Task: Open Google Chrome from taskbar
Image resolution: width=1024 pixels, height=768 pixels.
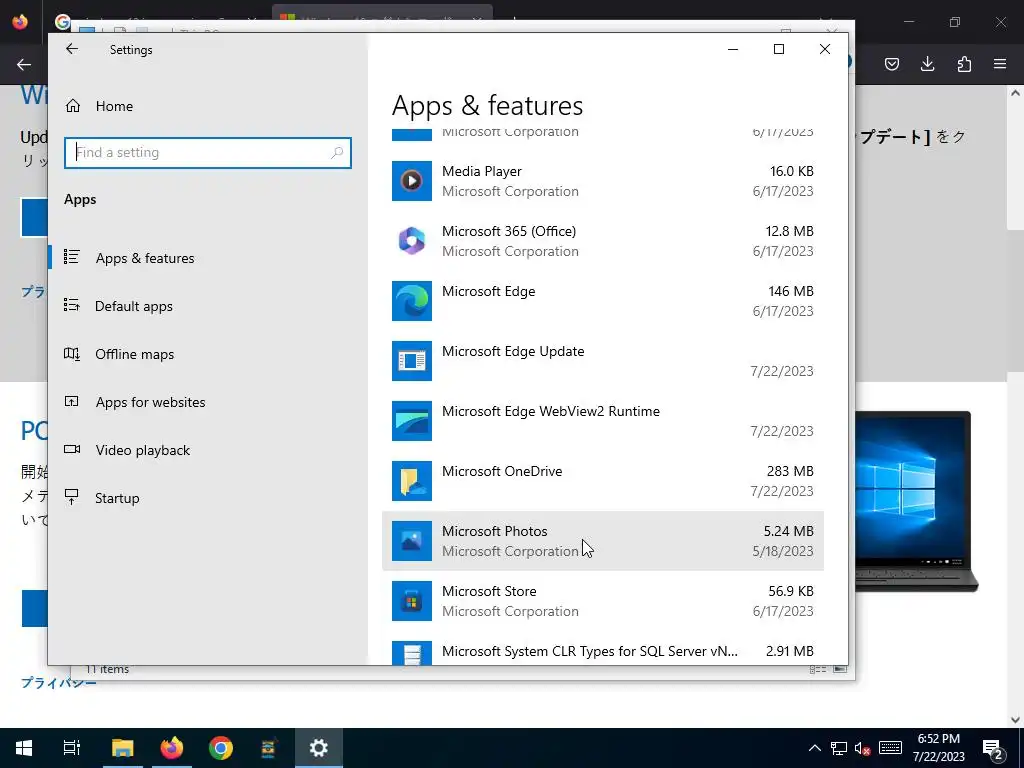Action: coord(221,748)
